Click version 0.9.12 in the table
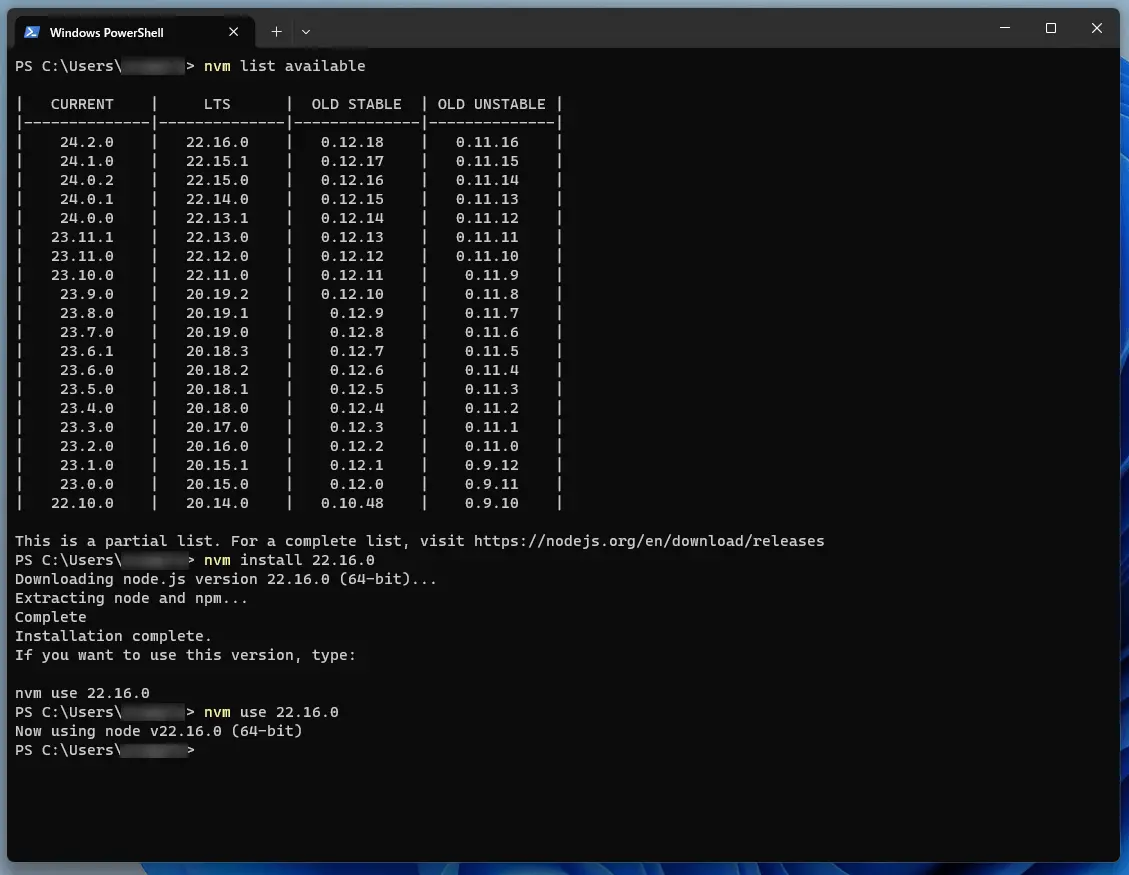1129x875 pixels. (492, 465)
